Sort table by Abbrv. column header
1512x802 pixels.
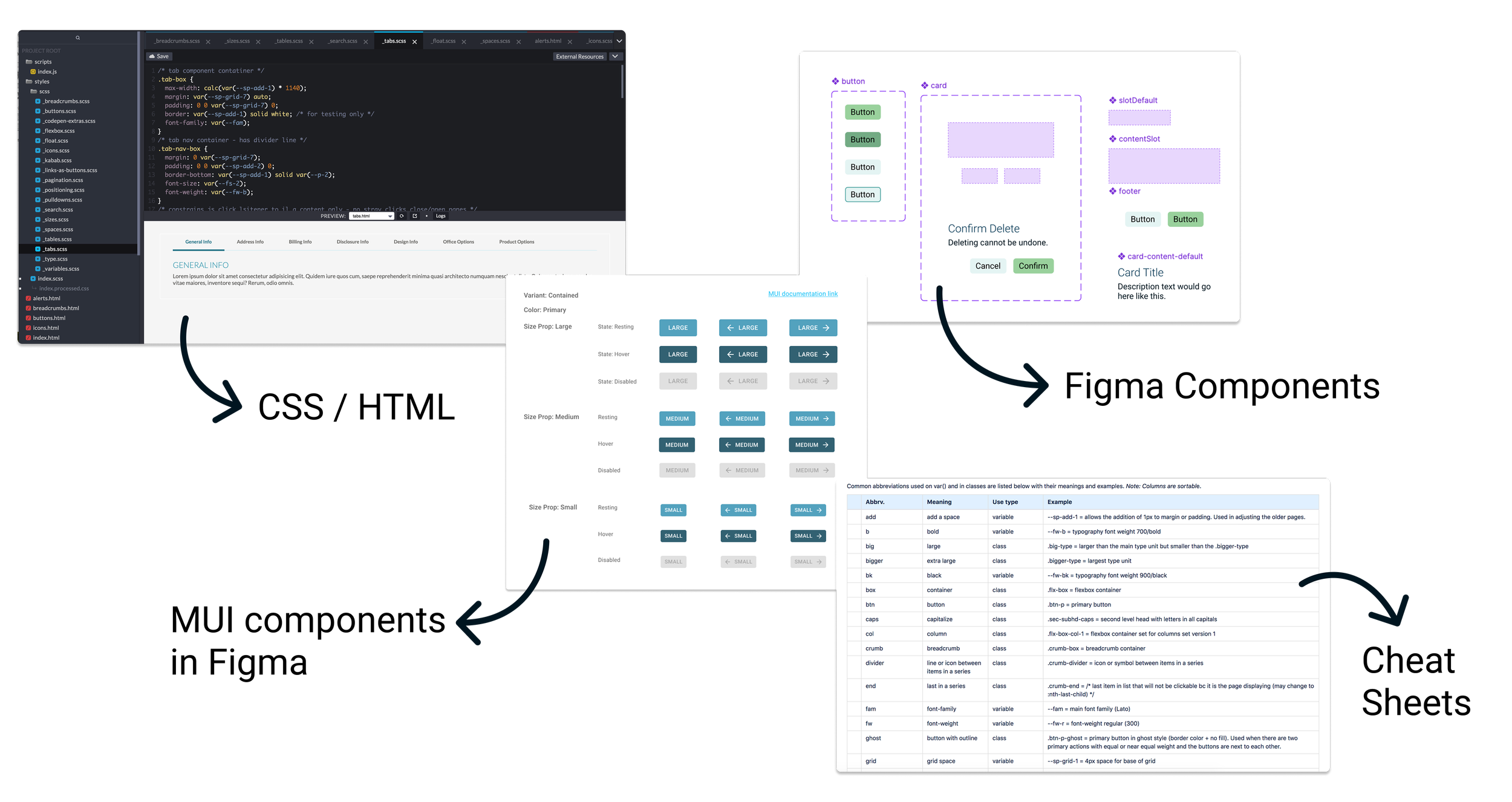[875, 502]
